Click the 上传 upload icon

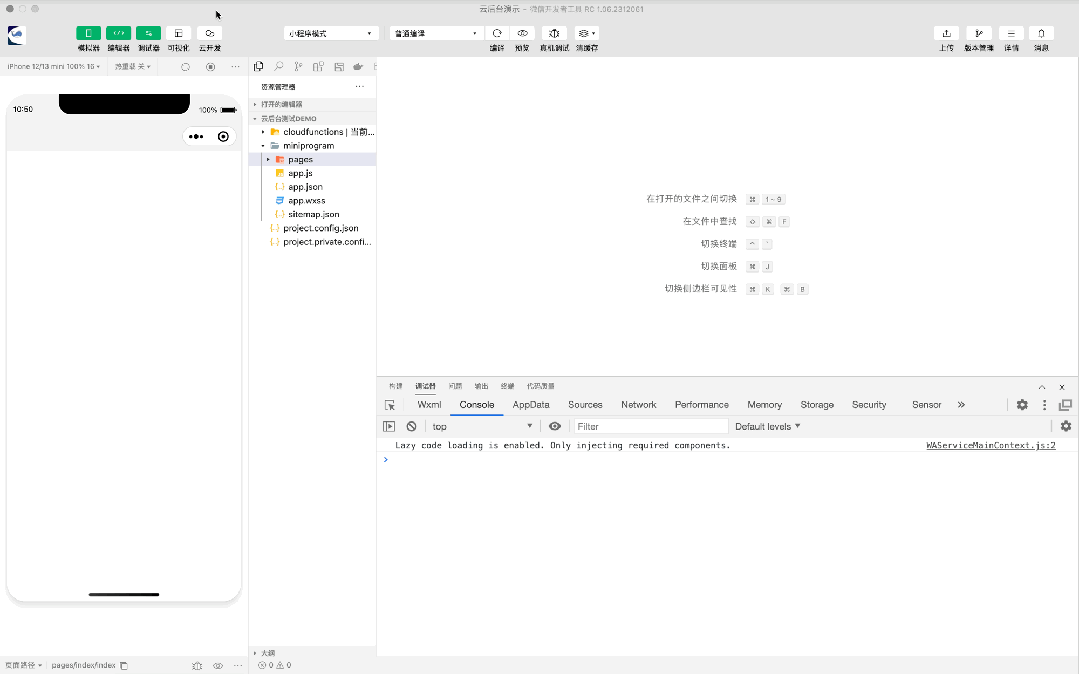pos(946,33)
